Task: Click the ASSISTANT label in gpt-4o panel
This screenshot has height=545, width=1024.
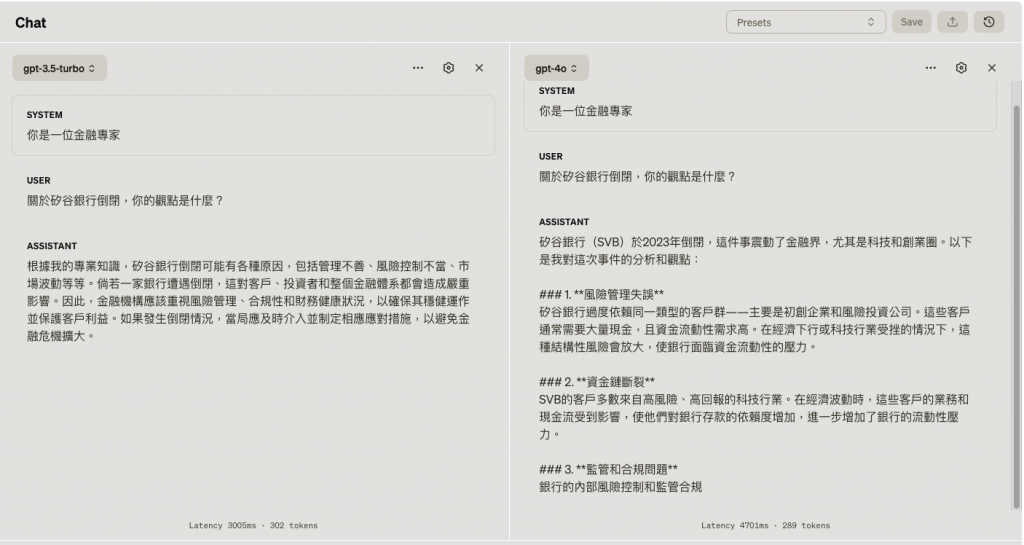Action: tap(564, 222)
